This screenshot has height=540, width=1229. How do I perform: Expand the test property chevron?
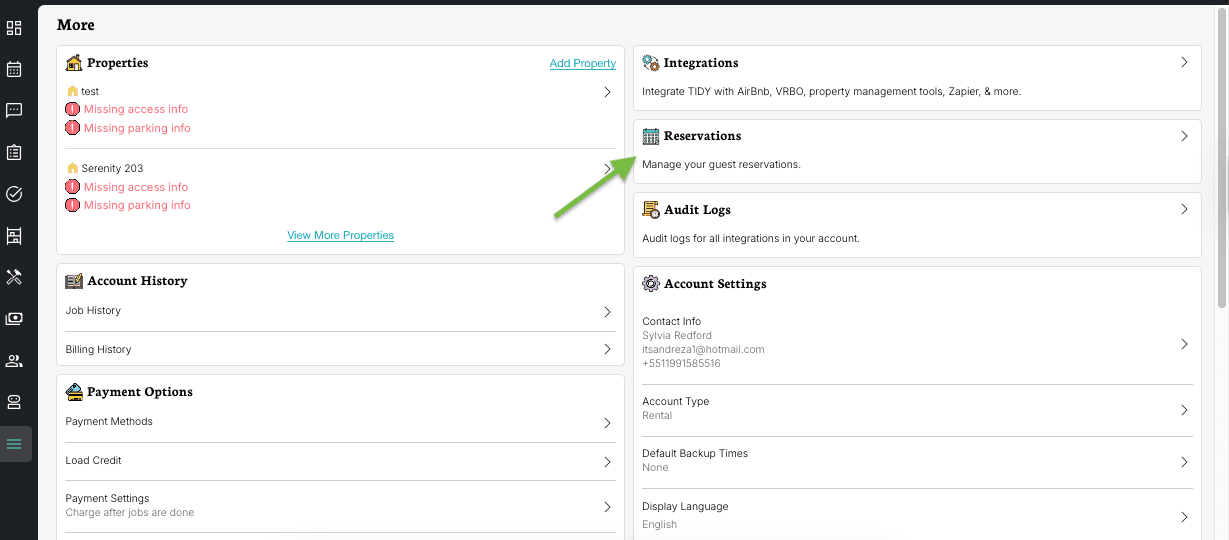click(607, 92)
